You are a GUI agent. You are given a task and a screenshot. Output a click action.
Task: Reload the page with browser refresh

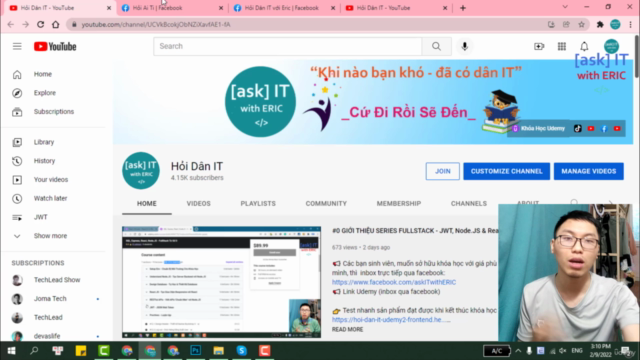40,24
